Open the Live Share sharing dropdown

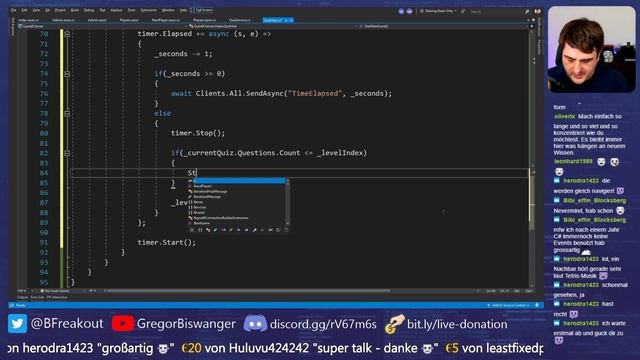tap(438, 11)
